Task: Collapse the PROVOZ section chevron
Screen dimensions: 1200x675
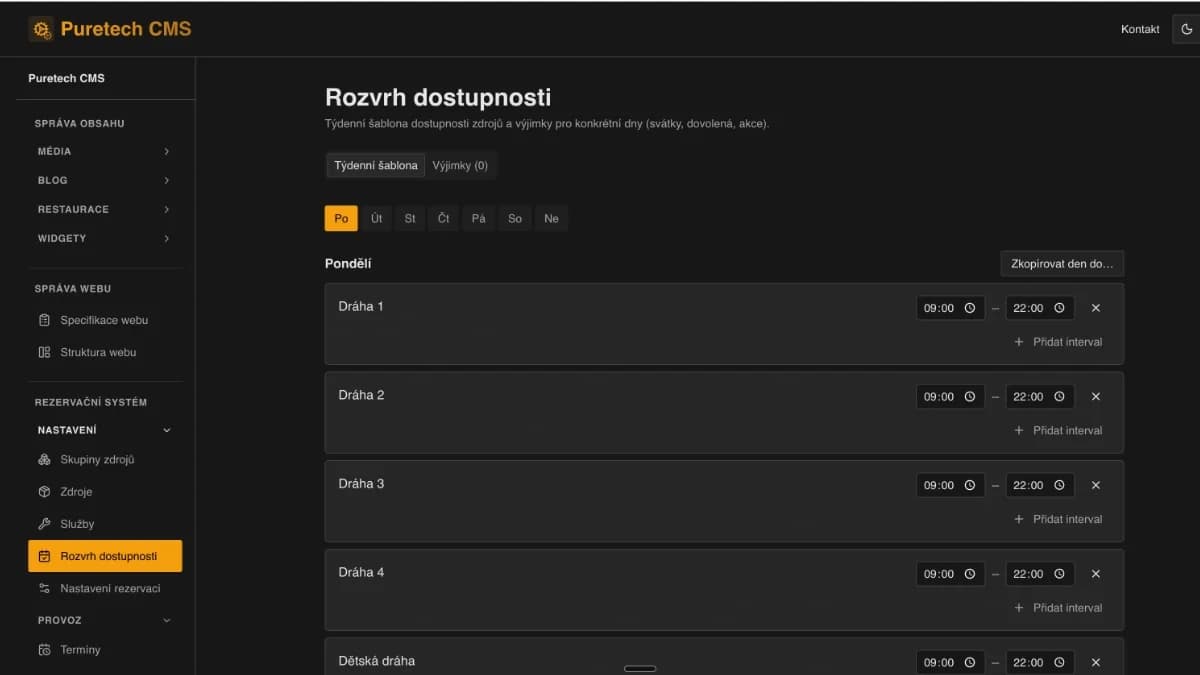Action: pyautogui.click(x=167, y=620)
